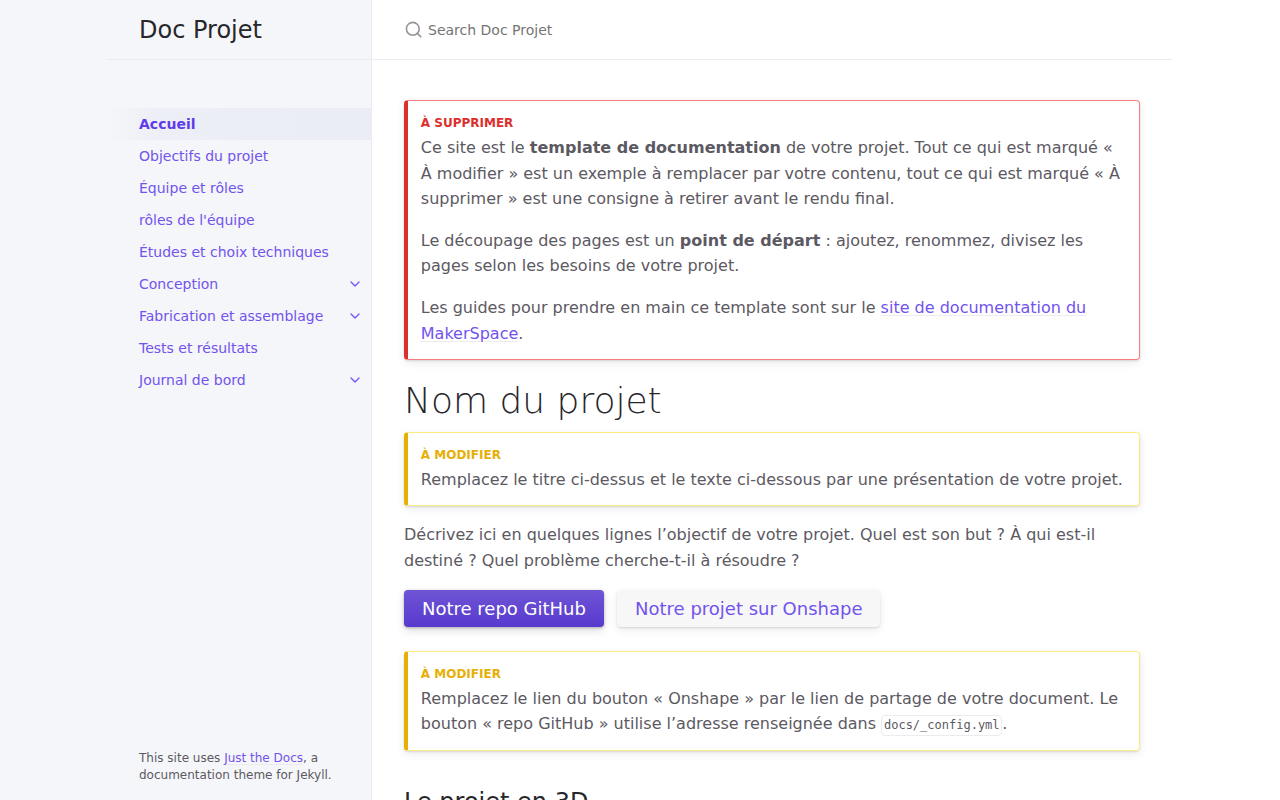The height and width of the screenshot is (800, 1280).
Task: Open the Conception section link
Action: click(x=178, y=284)
